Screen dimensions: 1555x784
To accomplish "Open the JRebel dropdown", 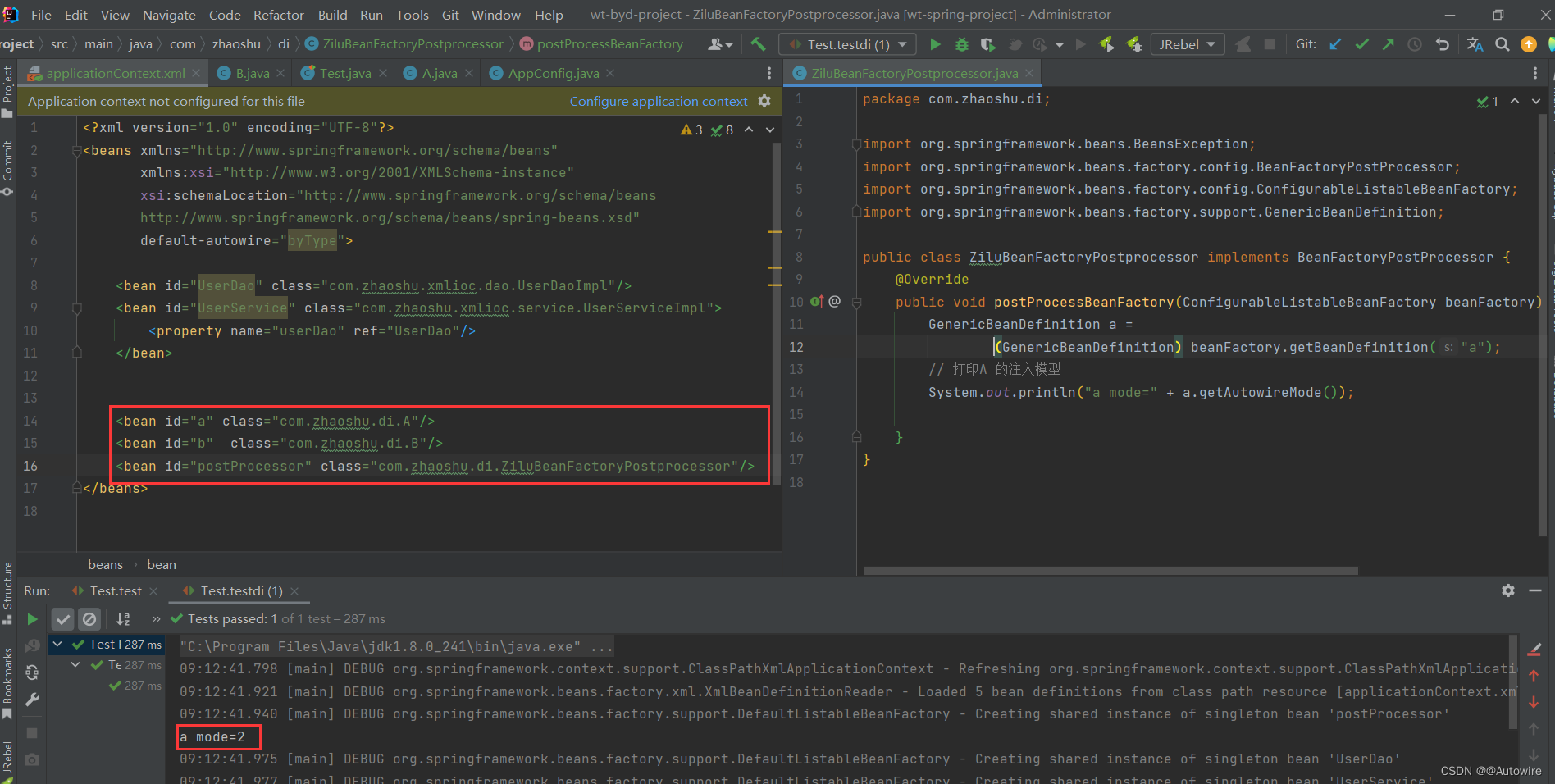I will 1187,44.
